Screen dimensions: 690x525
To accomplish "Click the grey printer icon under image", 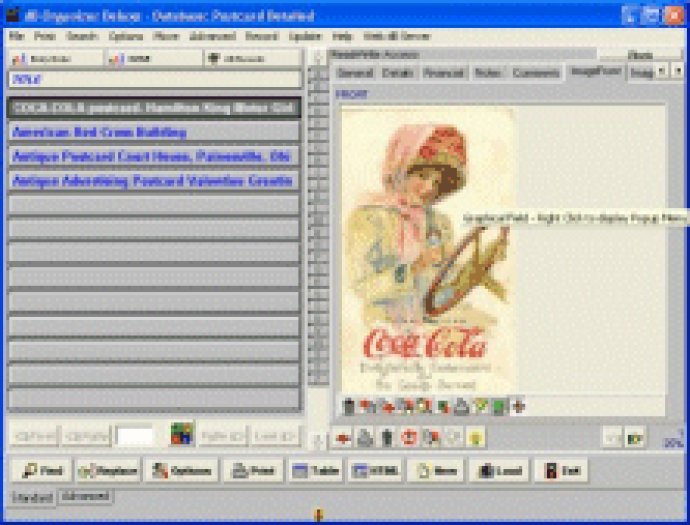I will (461, 407).
